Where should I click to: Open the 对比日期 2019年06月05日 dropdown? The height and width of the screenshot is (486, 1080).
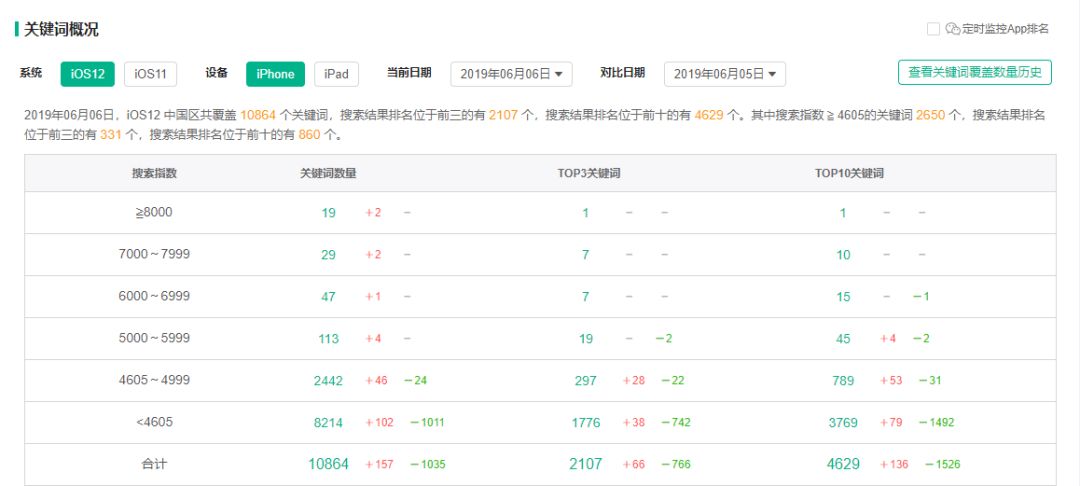pyautogui.click(x=724, y=74)
